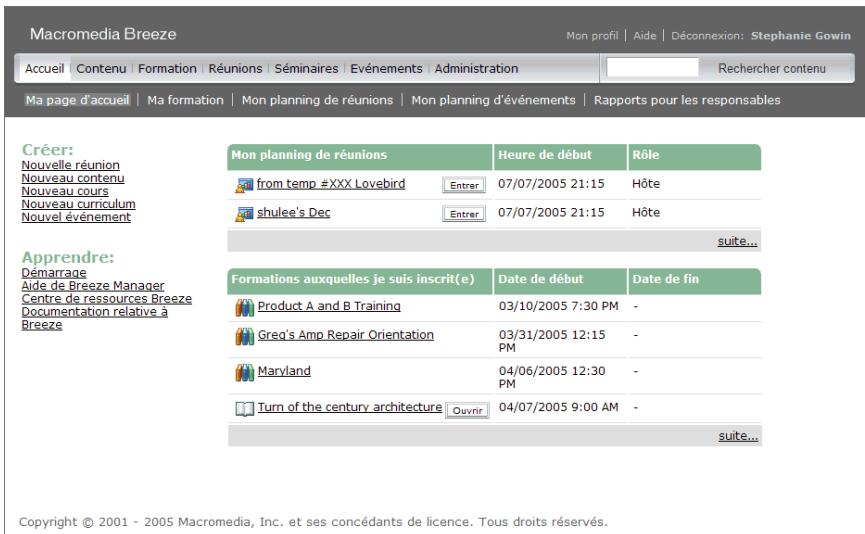Click Entrer button for from temp #XXX Lovebird
This screenshot has height=534, width=865.
(x=464, y=185)
